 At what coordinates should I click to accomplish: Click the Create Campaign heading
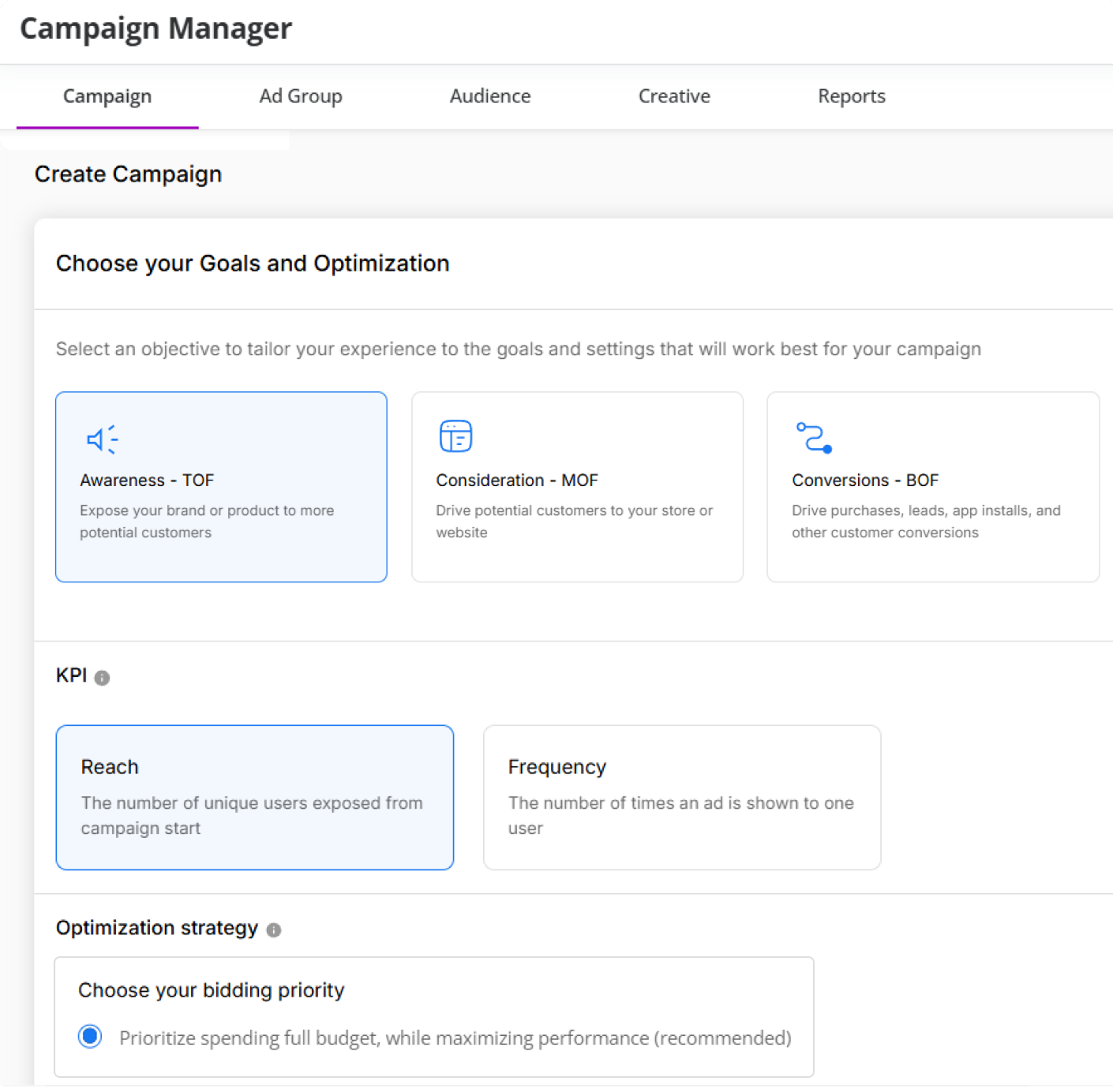[x=128, y=174]
